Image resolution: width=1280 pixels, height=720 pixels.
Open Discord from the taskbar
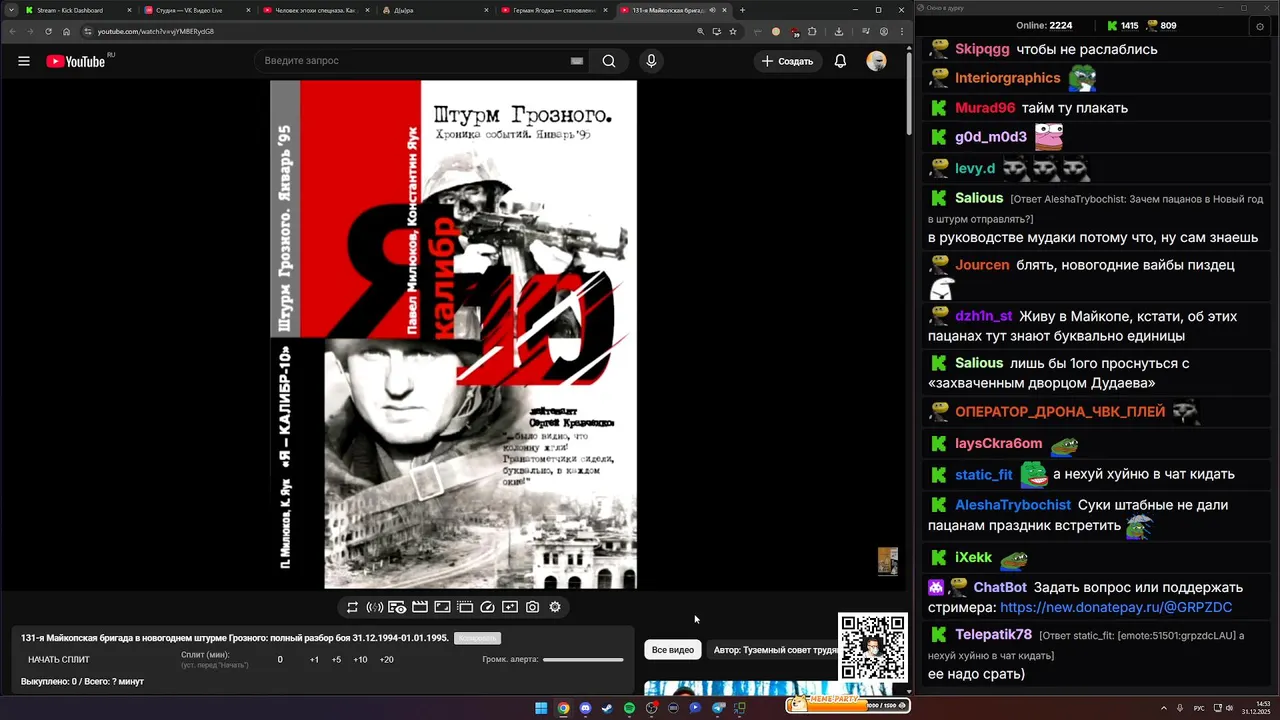click(x=585, y=708)
